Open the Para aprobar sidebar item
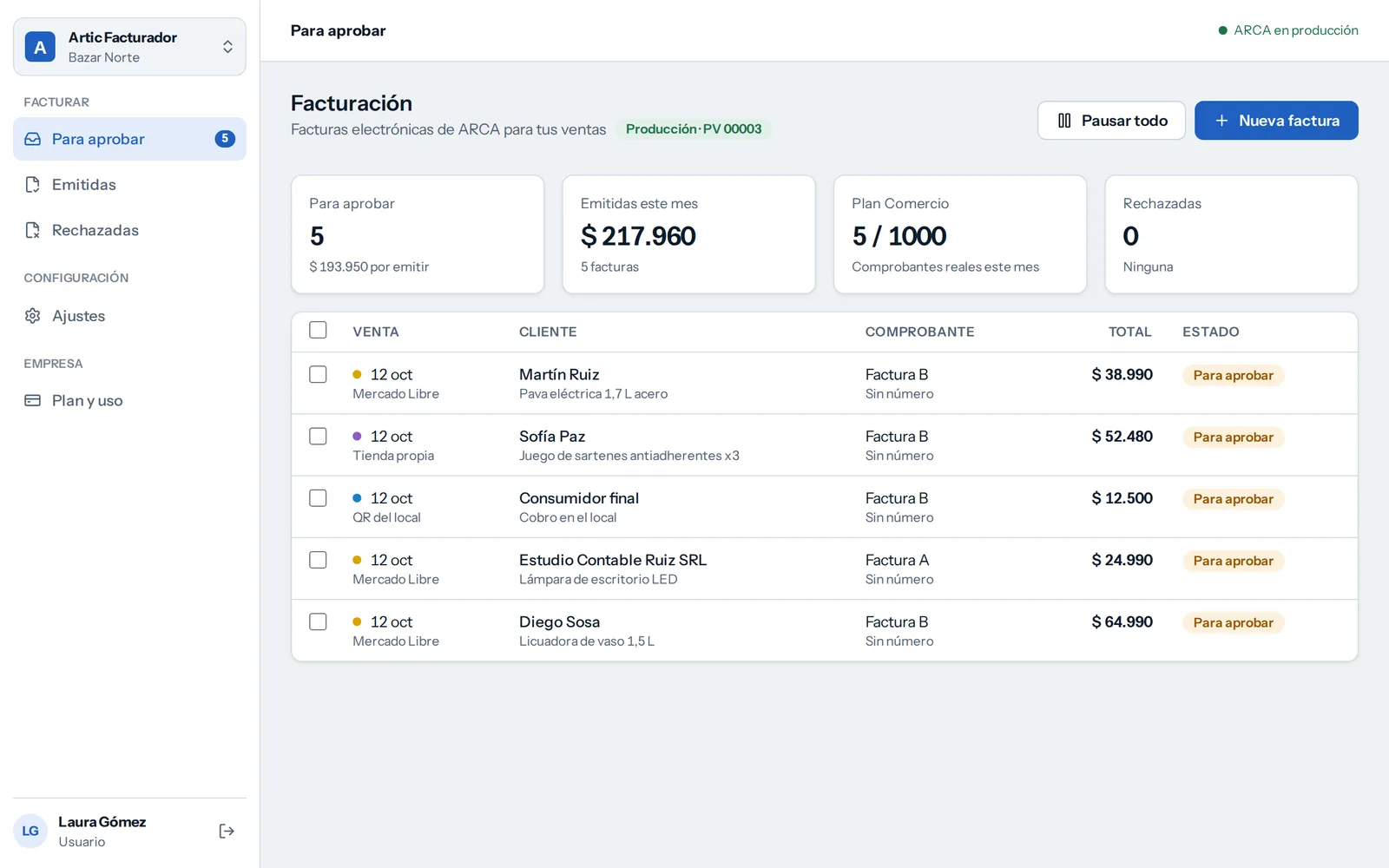 click(129, 139)
